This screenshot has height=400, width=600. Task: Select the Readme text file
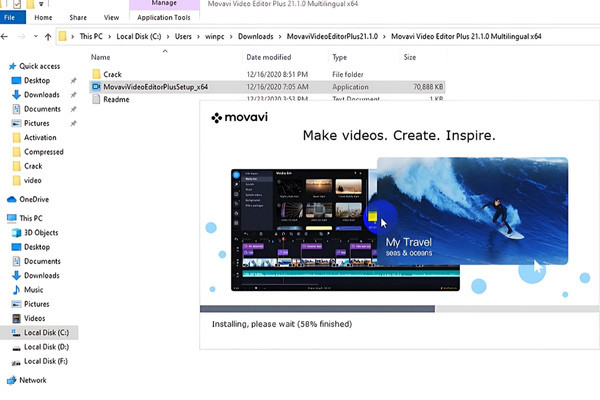point(116,100)
